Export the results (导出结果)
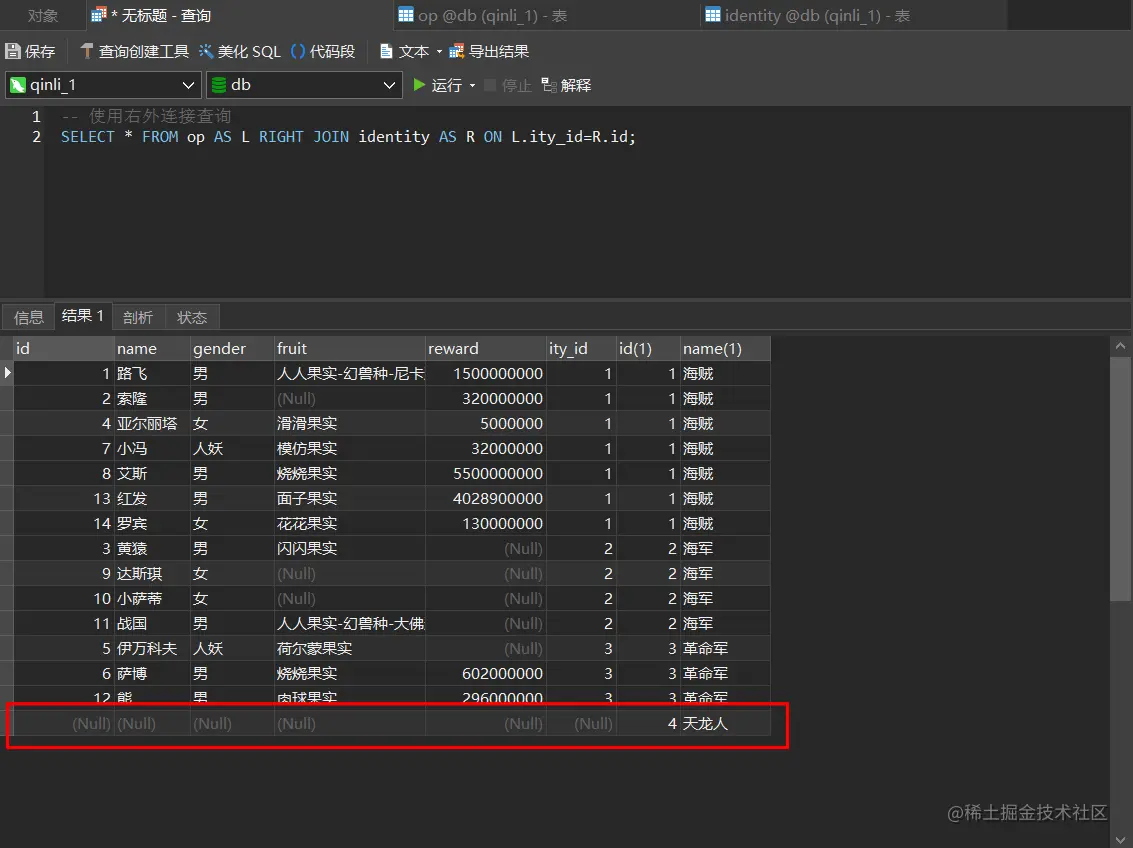 (x=489, y=51)
